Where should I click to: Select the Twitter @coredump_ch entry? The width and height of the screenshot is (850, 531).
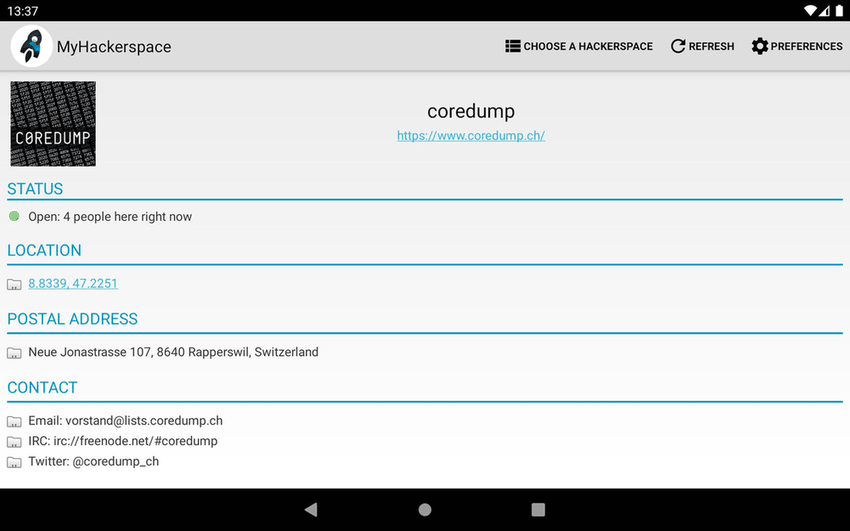coord(93,462)
